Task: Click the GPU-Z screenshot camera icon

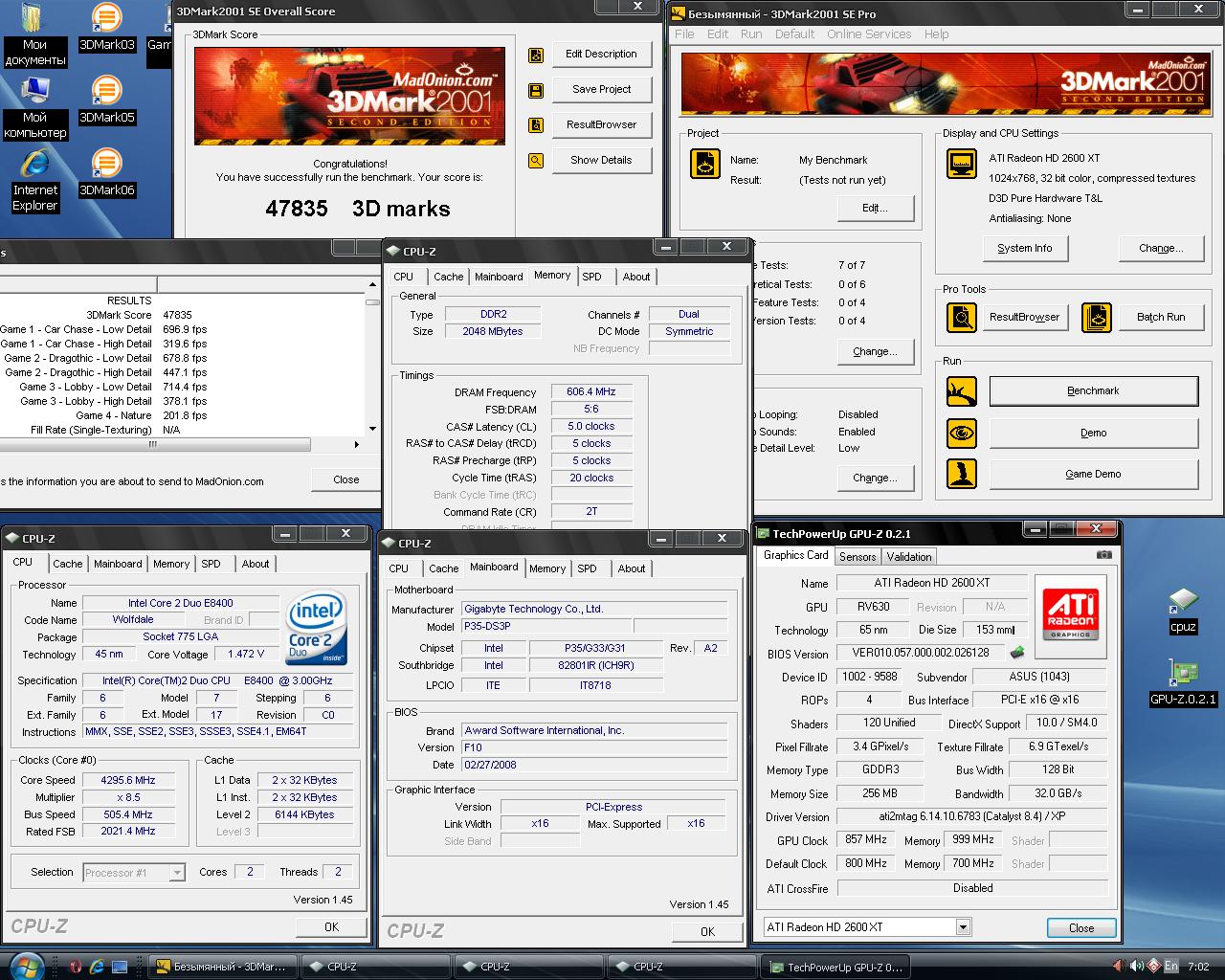Action: pyautogui.click(x=1103, y=555)
